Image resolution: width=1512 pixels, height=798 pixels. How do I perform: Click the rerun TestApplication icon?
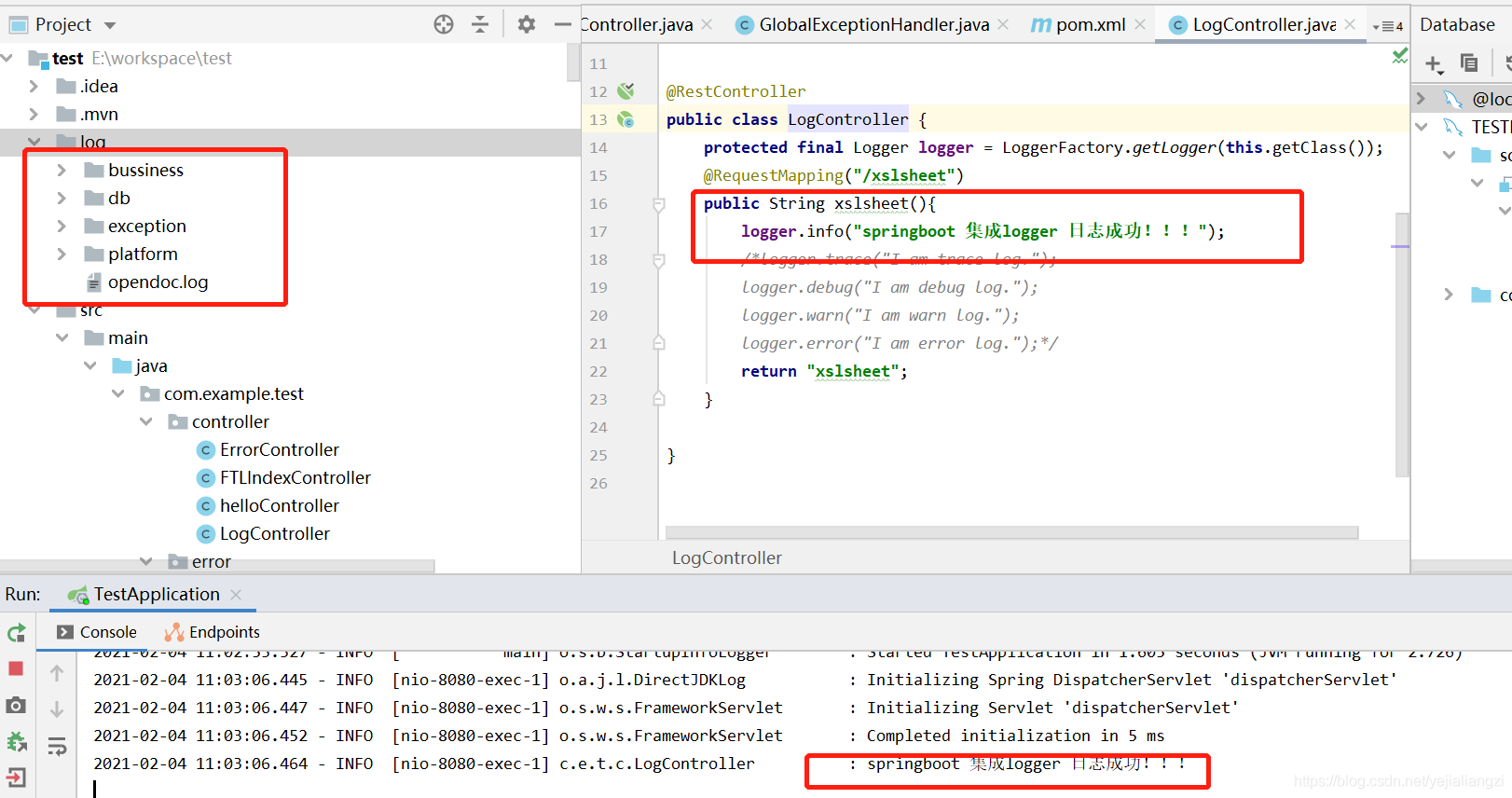pyautogui.click(x=16, y=633)
